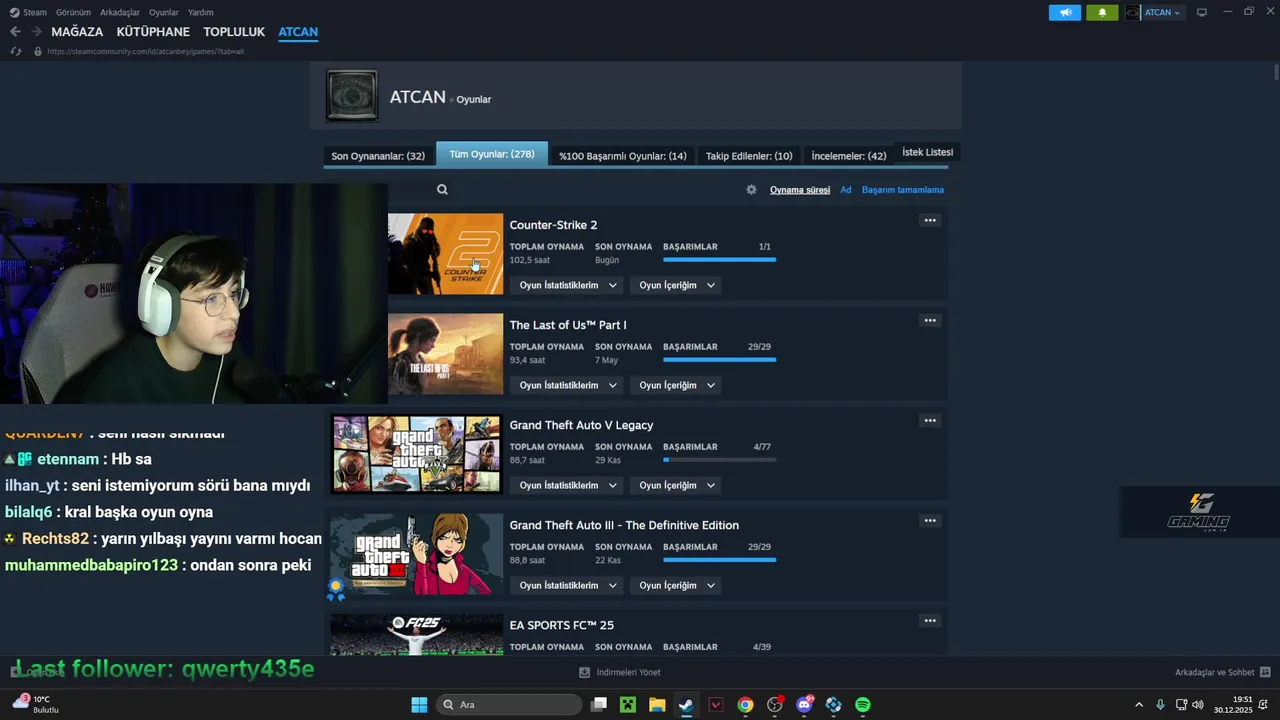Go to KÜTÜPHANE section
The image size is (1280, 720).
(153, 32)
